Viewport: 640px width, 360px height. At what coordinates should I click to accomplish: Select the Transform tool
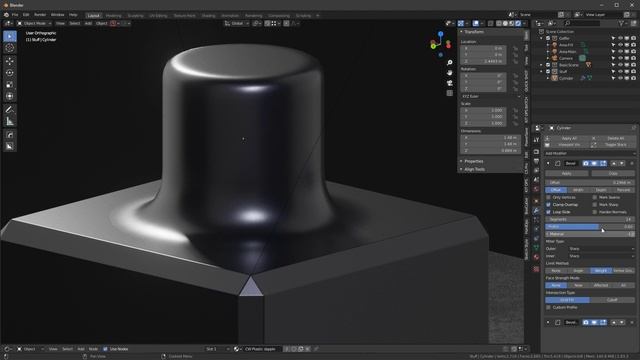[10, 96]
